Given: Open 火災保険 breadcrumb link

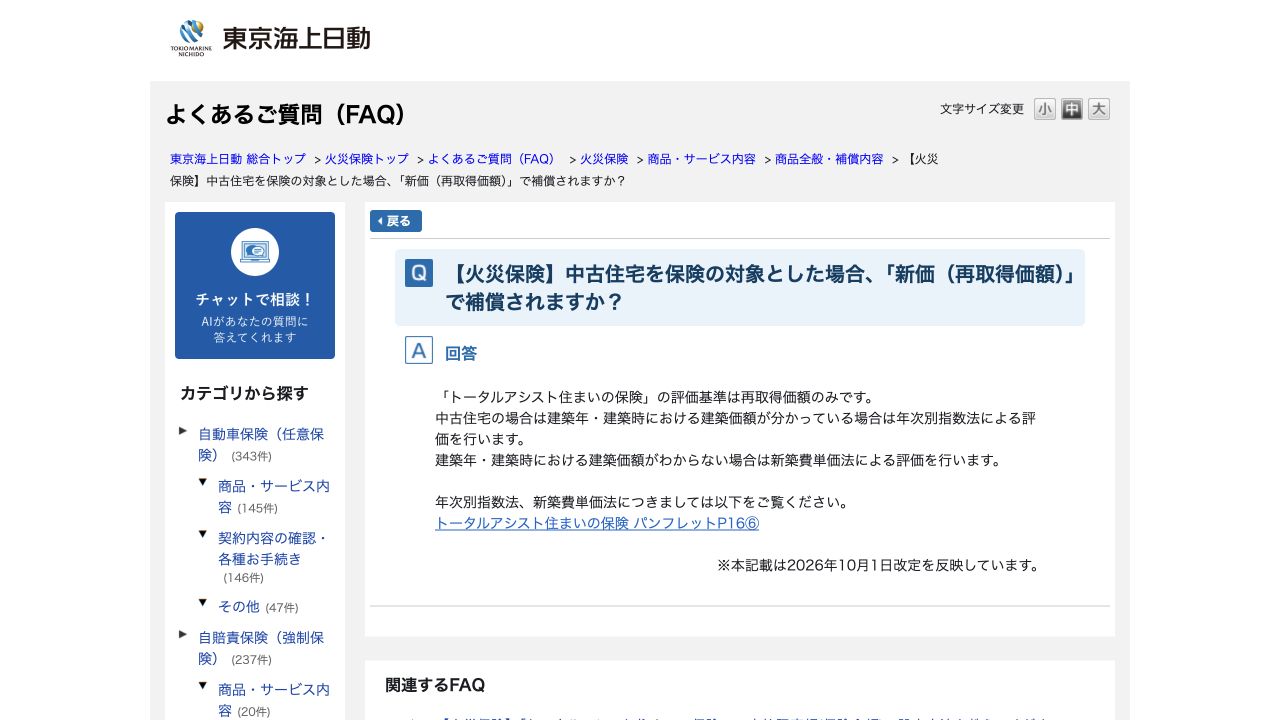Looking at the screenshot, I should 604,159.
